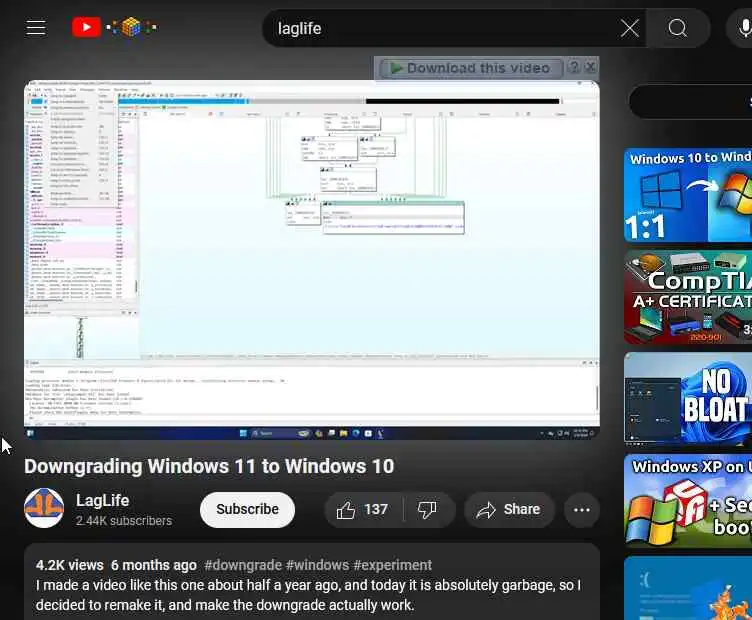Open the blue screen video thumbnail
The width and height of the screenshot is (752, 620).
click(688, 588)
